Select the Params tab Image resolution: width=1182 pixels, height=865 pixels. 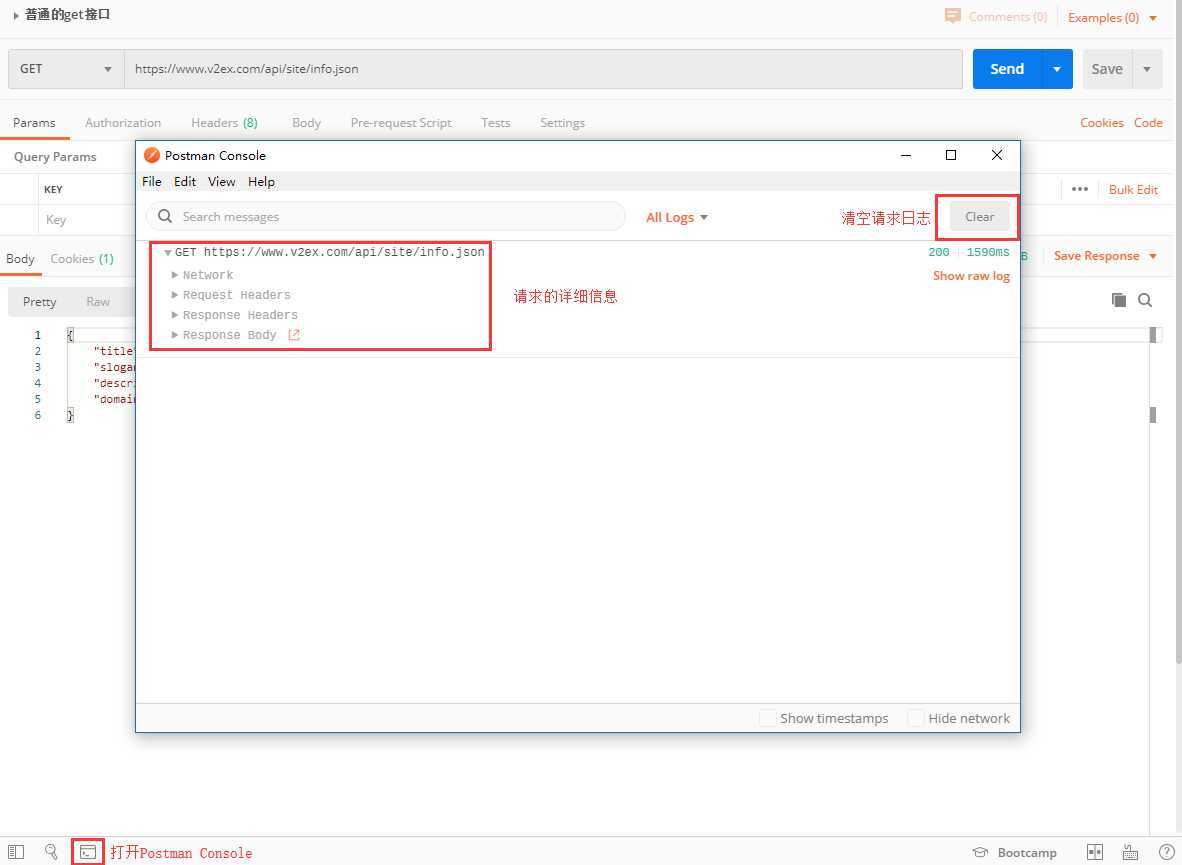coord(34,122)
